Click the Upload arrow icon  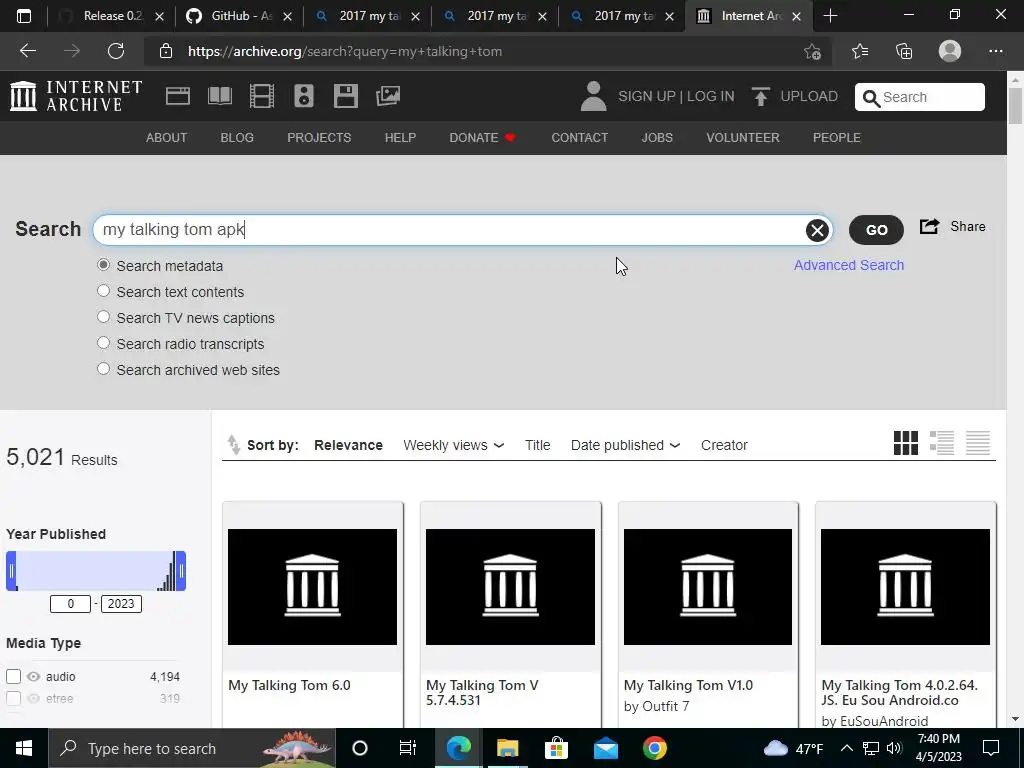pos(760,97)
